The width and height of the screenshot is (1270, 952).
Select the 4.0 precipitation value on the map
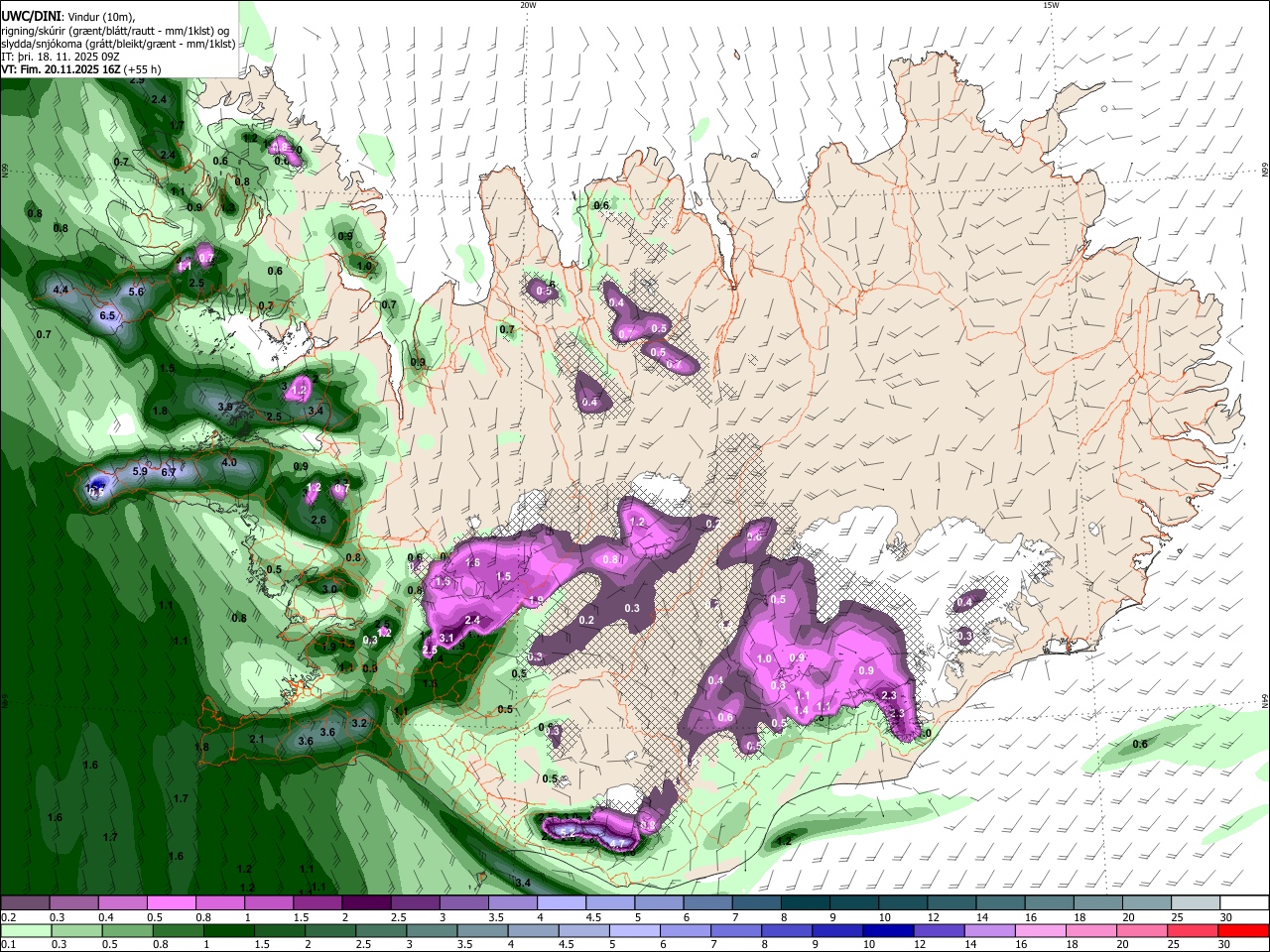coord(229,463)
